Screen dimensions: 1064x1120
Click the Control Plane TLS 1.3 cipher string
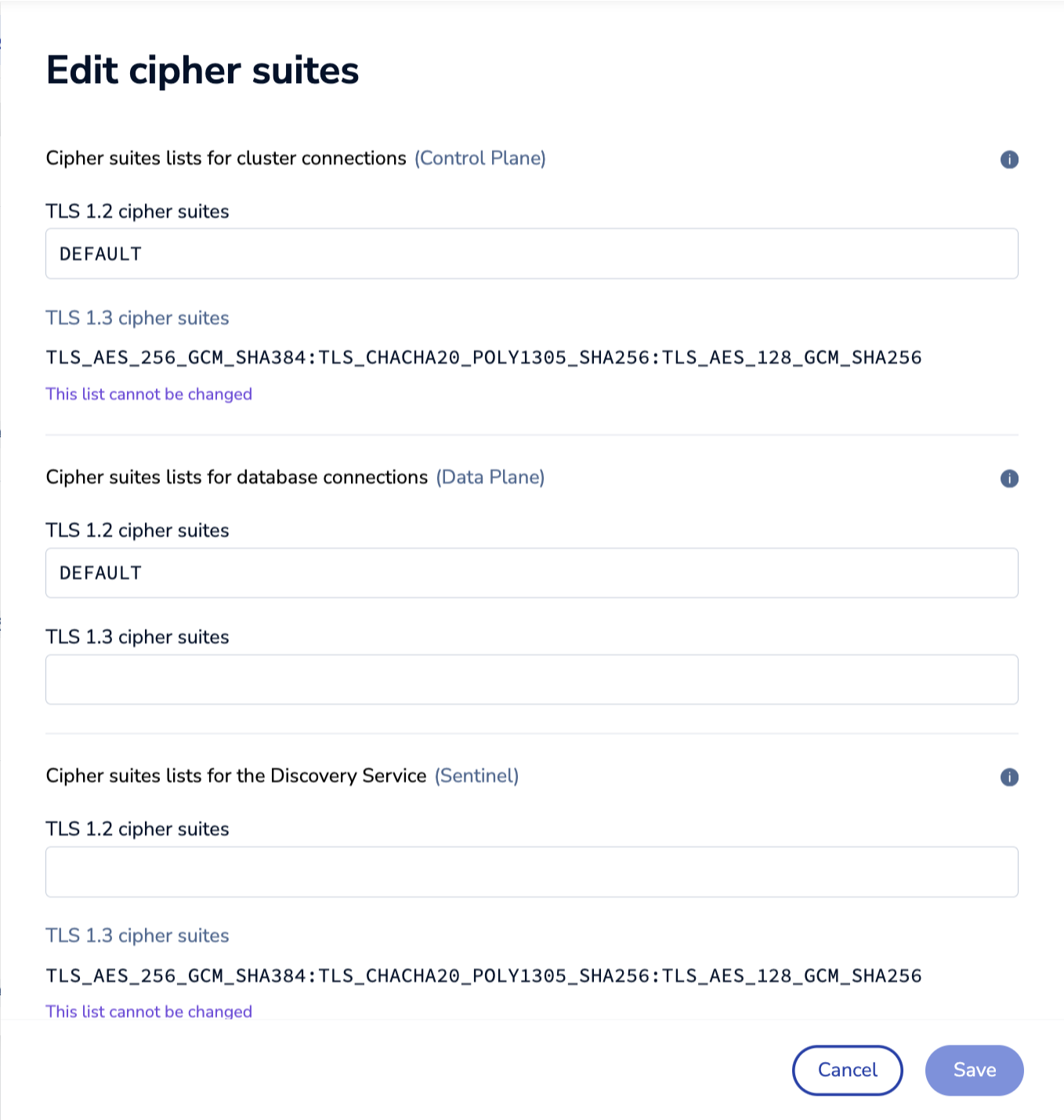click(483, 358)
